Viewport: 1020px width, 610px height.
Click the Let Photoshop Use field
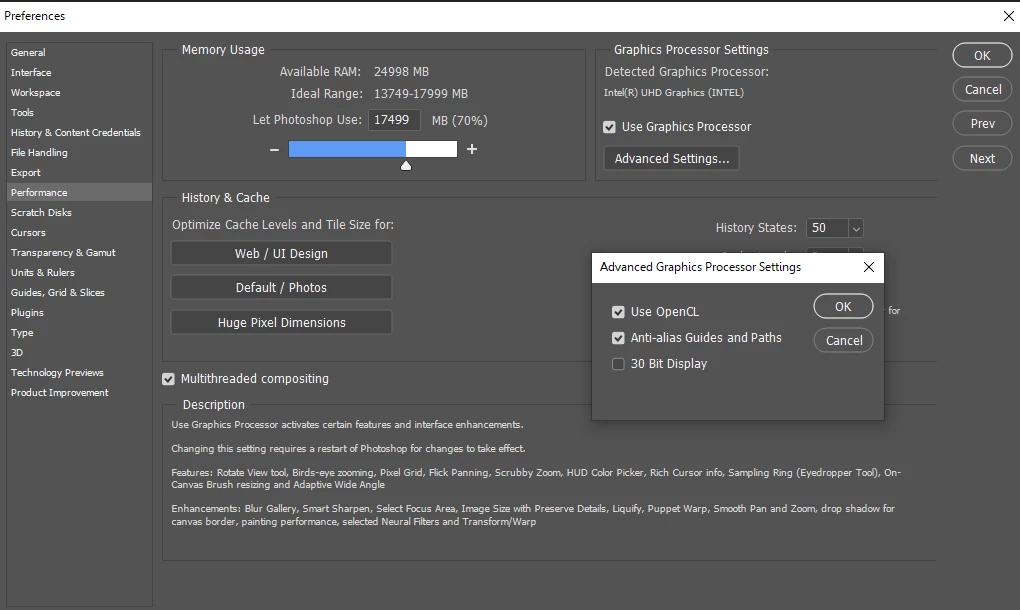[395, 120]
